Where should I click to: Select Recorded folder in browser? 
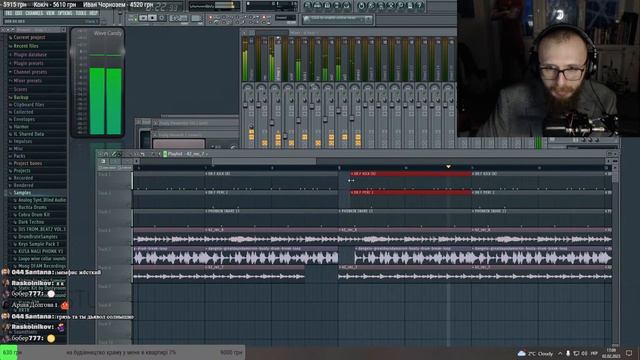pyautogui.click(x=23, y=178)
